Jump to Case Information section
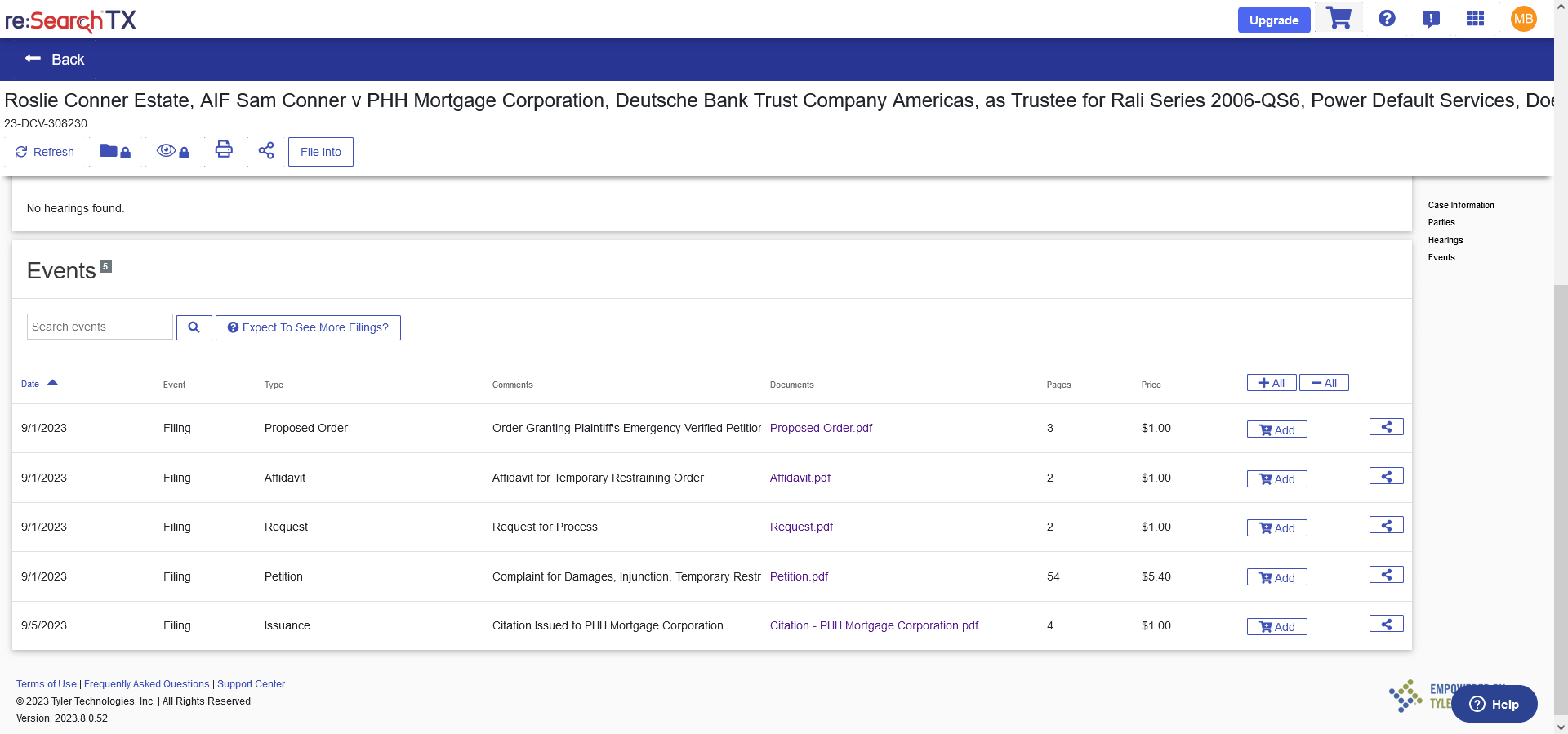This screenshot has width=1568, height=734. click(x=1461, y=205)
